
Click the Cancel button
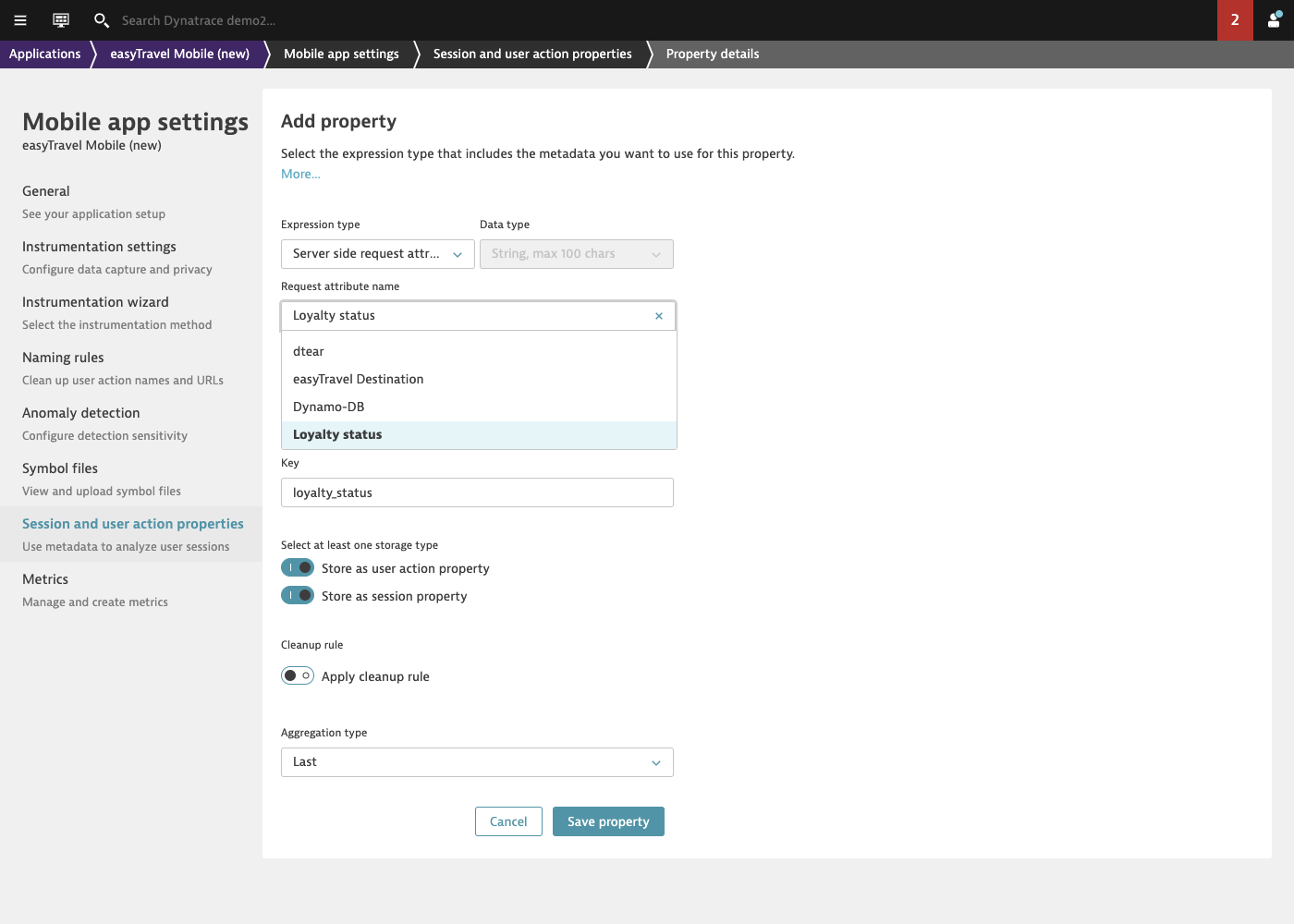tap(508, 821)
